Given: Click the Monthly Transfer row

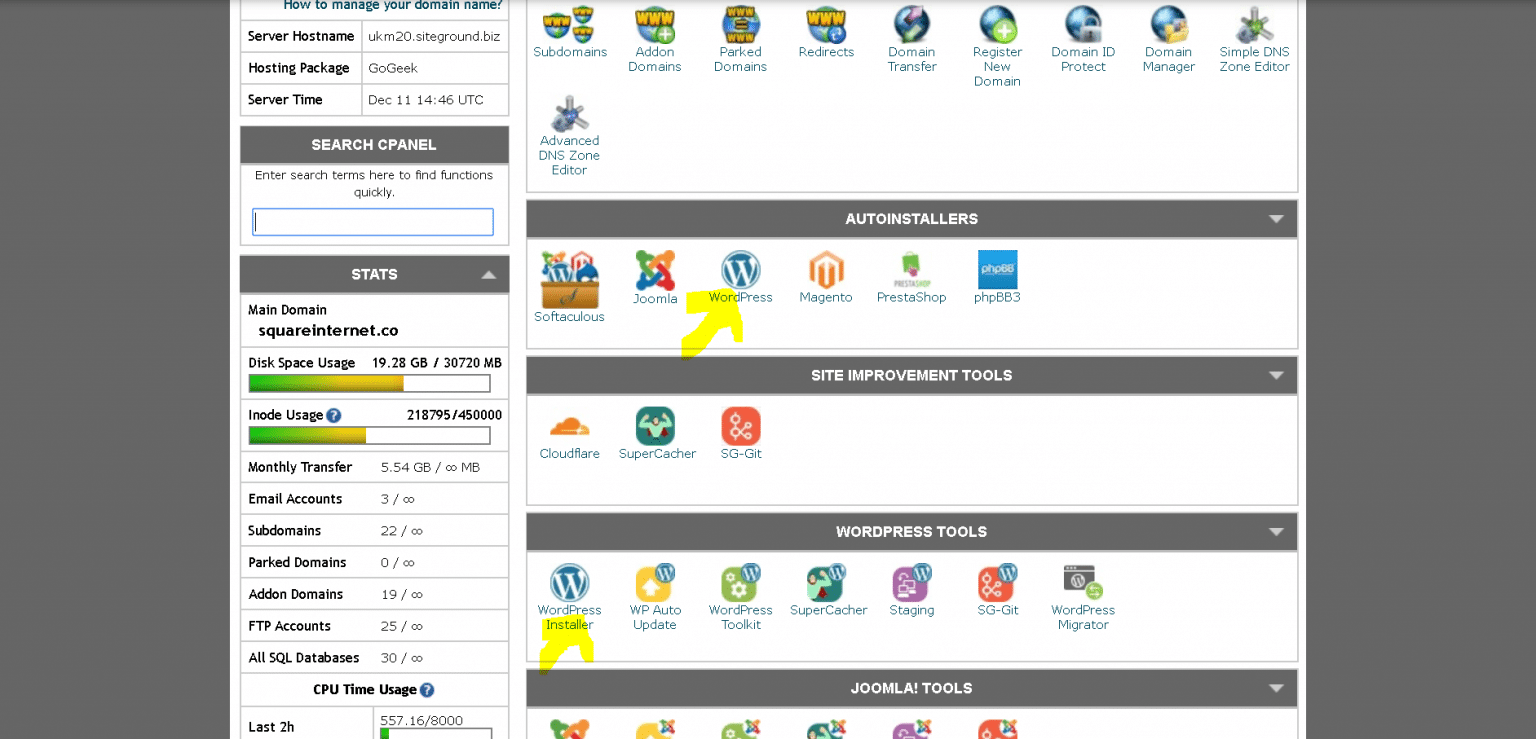Looking at the screenshot, I should pos(374,467).
